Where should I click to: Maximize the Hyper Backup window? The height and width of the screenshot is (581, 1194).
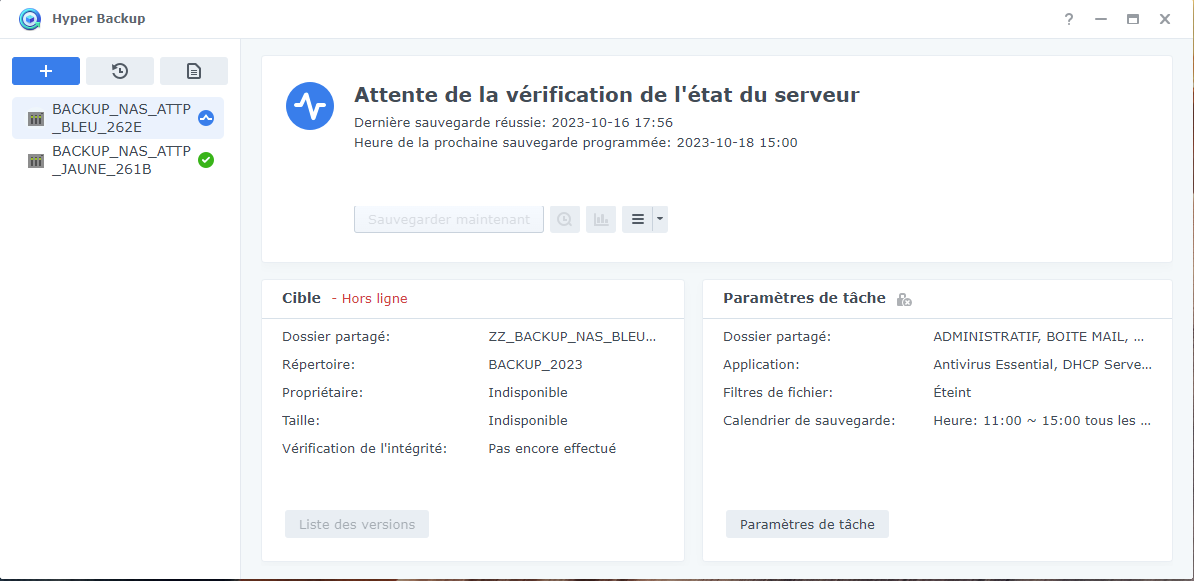(1133, 19)
